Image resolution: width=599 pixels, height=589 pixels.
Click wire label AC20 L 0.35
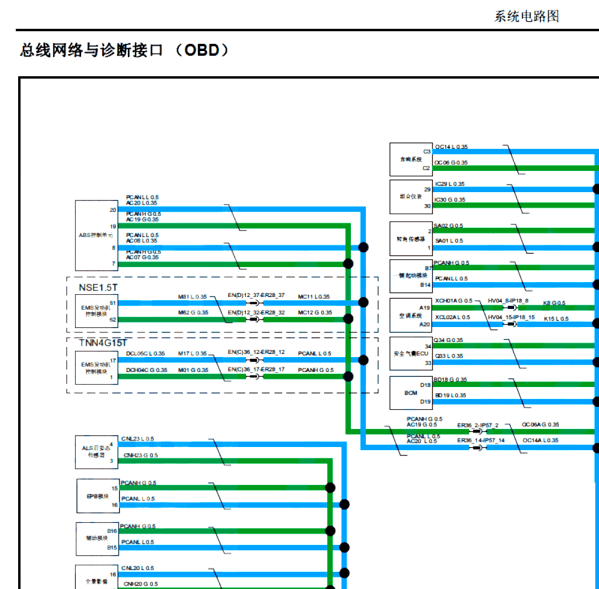click(x=142, y=203)
